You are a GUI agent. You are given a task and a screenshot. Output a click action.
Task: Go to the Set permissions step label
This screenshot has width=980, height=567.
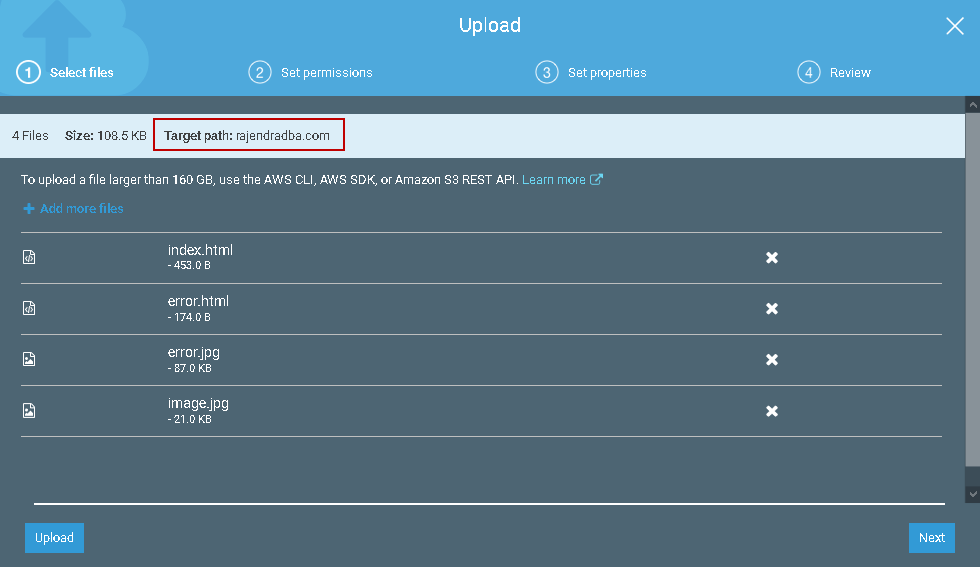tap(326, 73)
